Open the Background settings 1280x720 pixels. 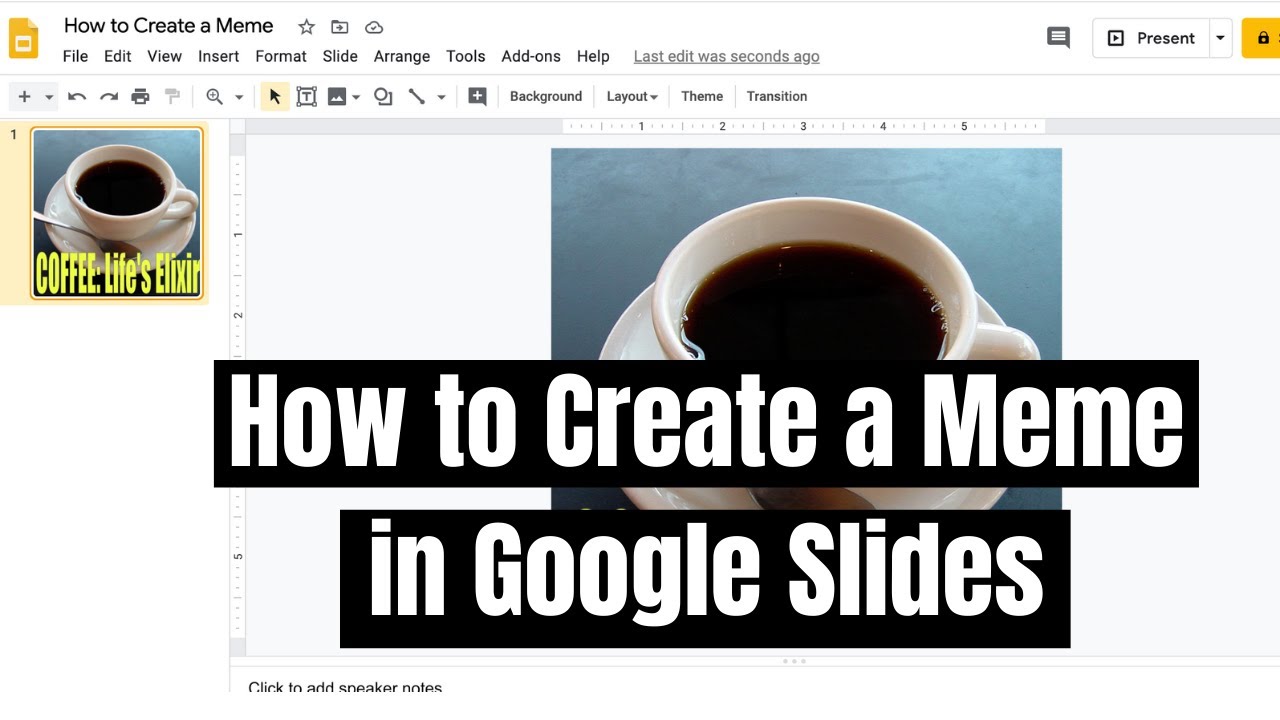(x=546, y=96)
